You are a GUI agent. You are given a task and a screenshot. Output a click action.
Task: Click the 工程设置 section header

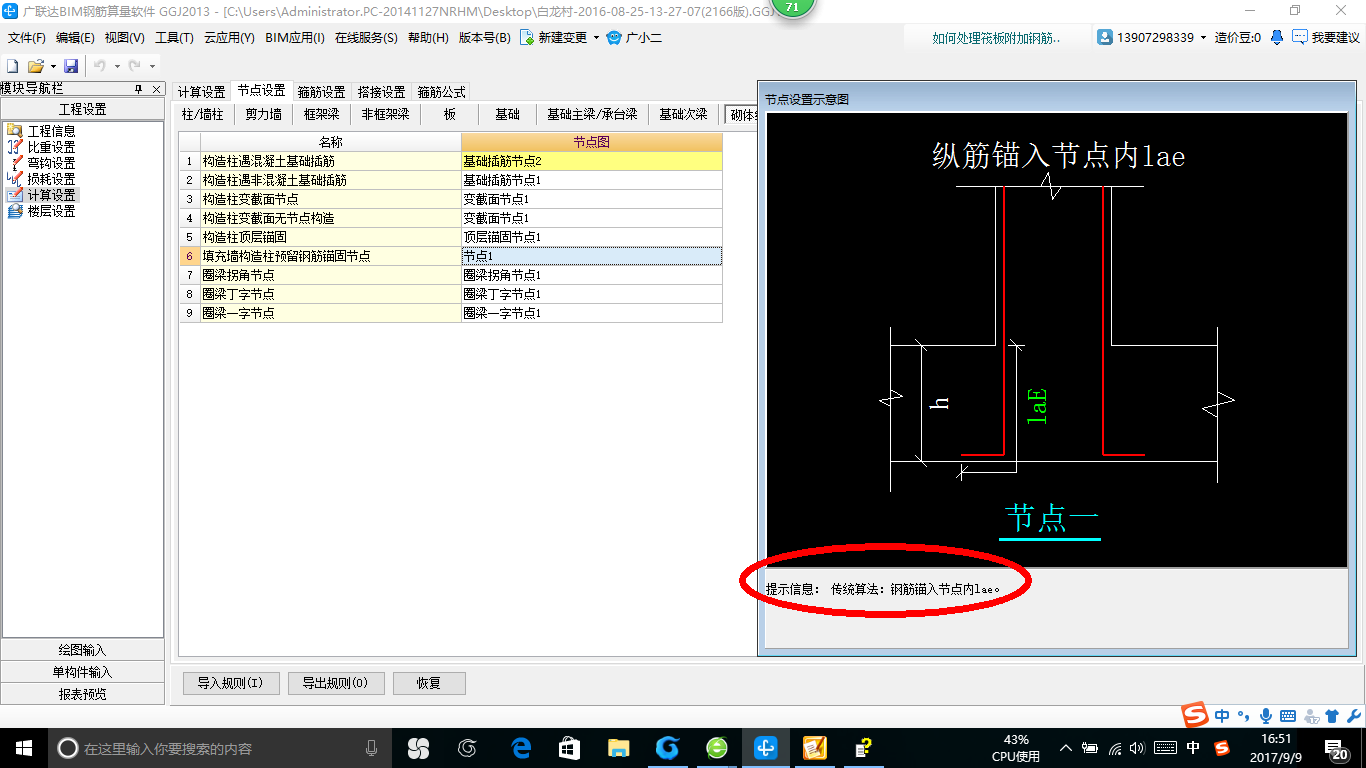(x=82, y=109)
